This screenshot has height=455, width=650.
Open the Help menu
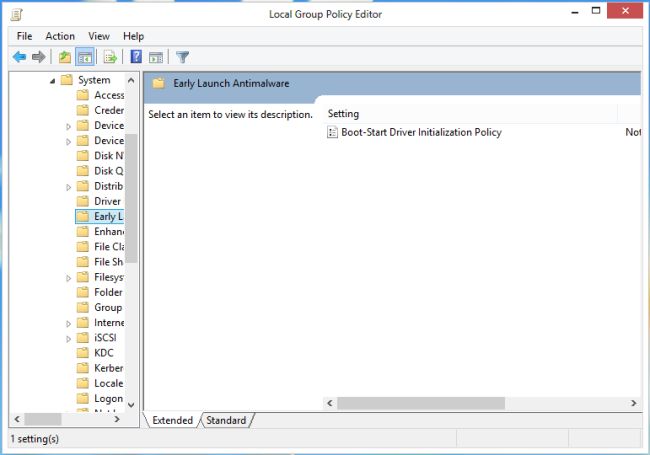pos(133,36)
